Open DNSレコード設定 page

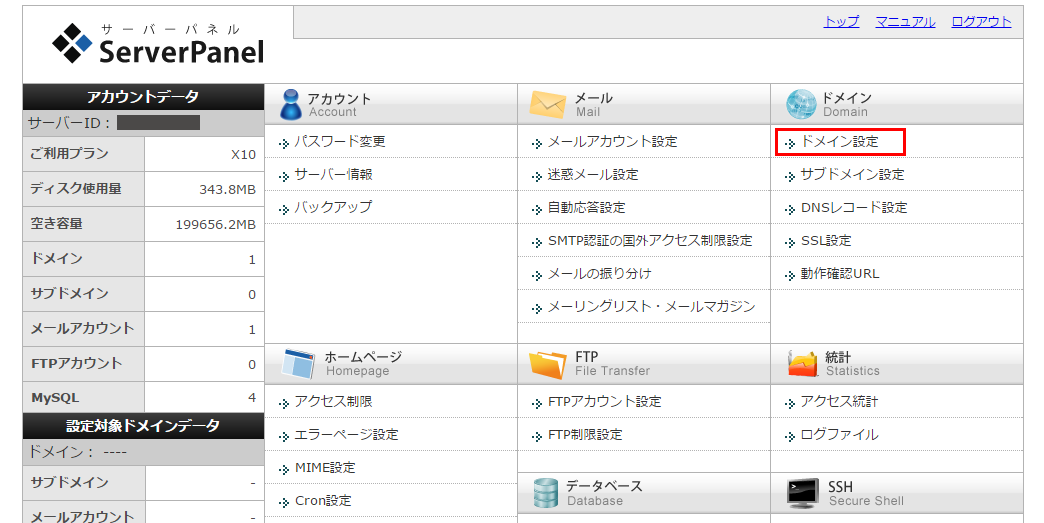pos(853,208)
